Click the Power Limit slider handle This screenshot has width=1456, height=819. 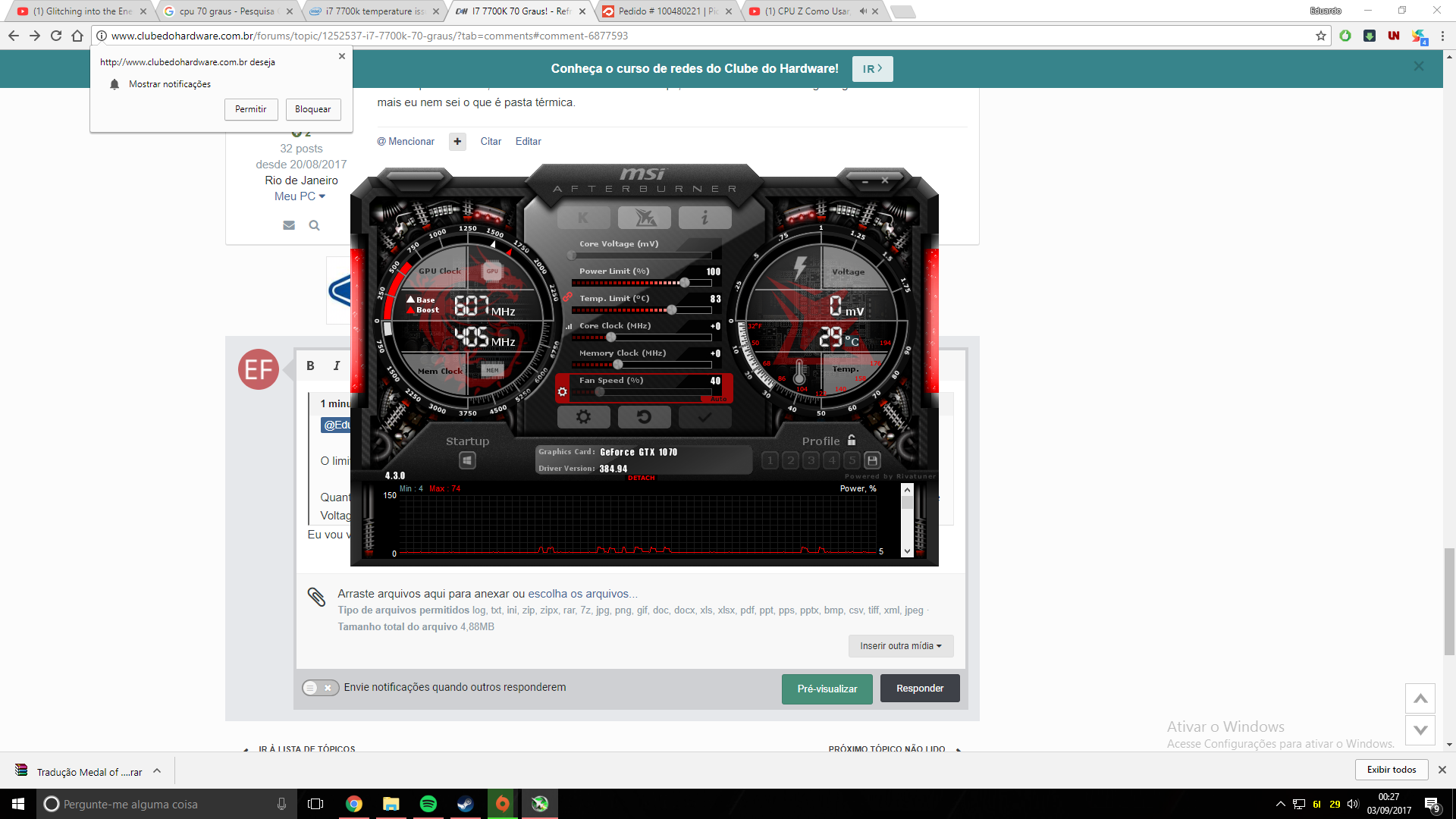[x=685, y=283]
